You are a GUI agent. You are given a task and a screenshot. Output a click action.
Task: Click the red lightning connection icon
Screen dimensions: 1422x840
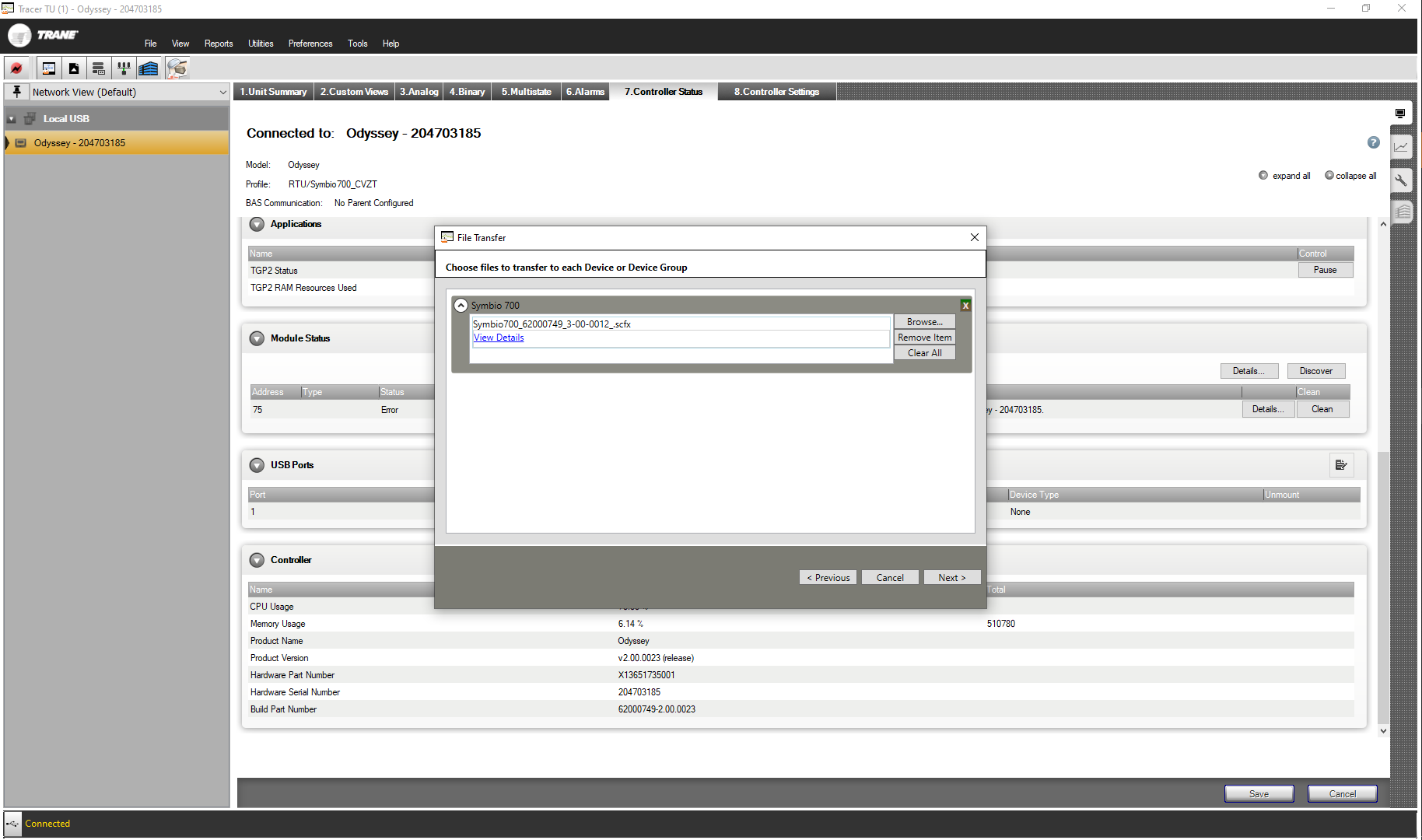pos(17,68)
